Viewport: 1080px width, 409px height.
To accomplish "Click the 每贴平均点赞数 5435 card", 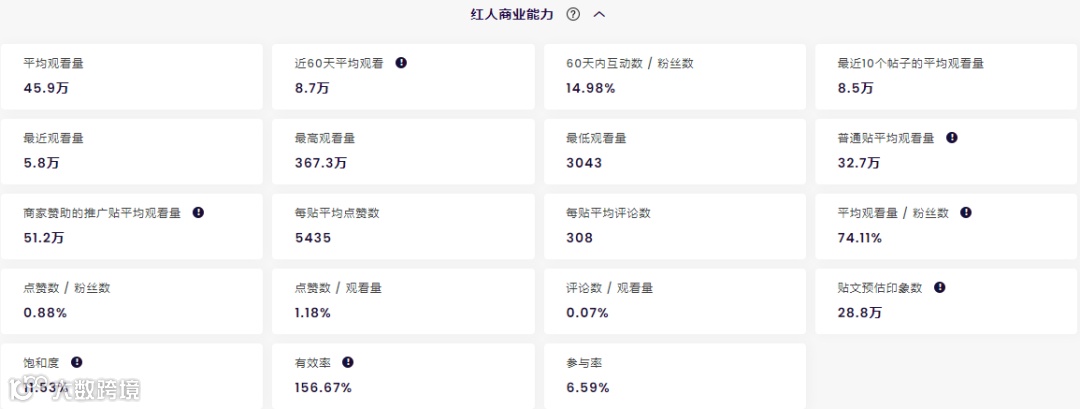I will pos(403,226).
